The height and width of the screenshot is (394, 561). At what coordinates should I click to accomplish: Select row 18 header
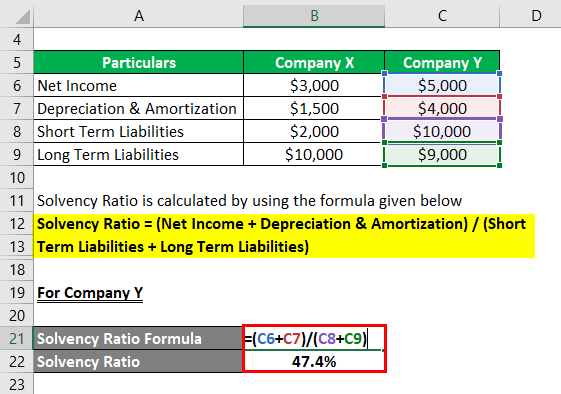17,269
